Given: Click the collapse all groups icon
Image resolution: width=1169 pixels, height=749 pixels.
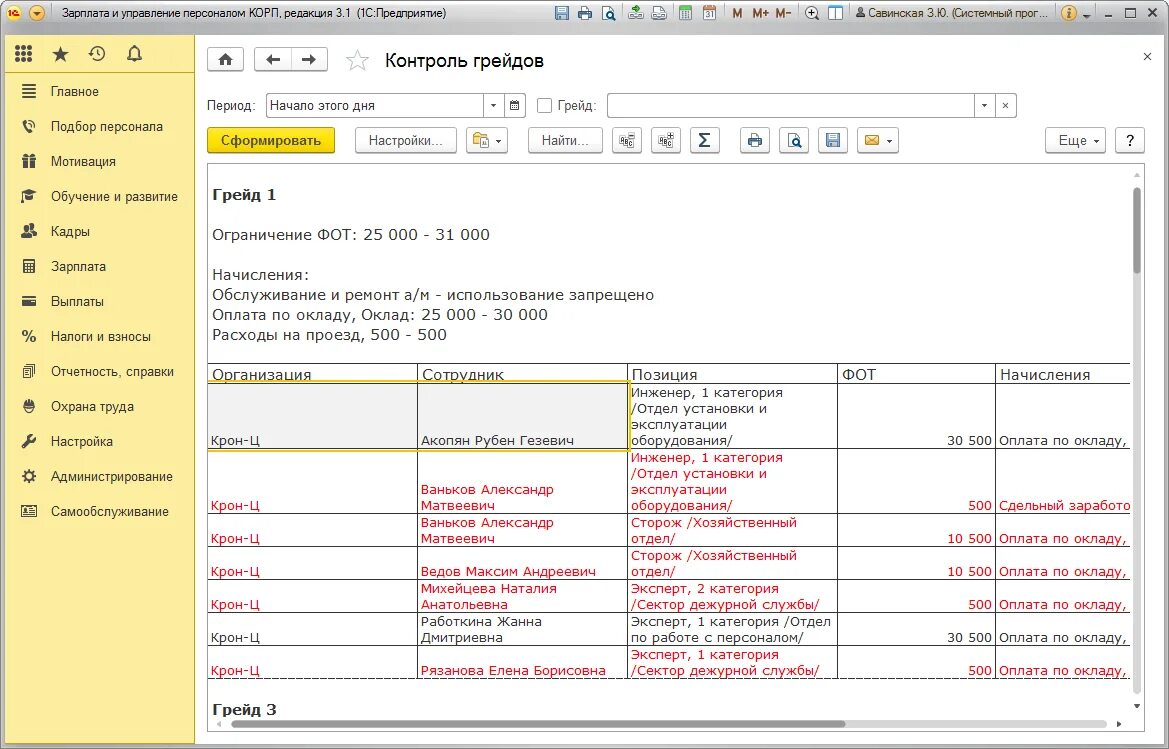Looking at the screenshot, I should click(x=626, y=140).
